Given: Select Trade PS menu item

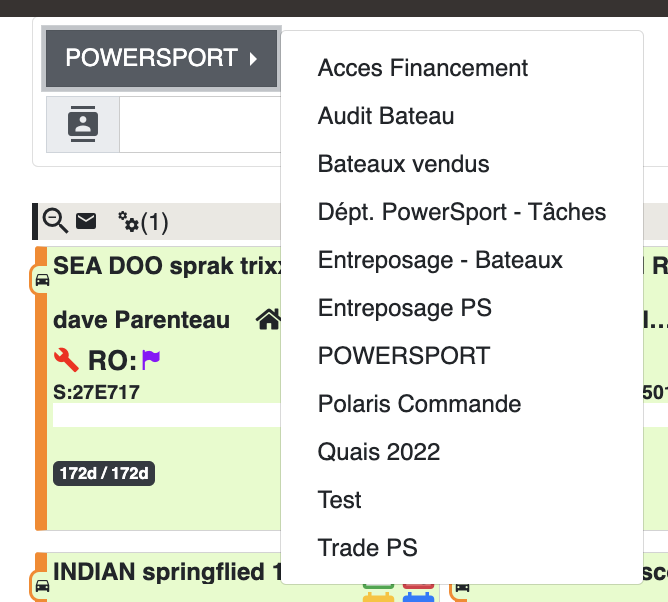Looking at the screenshot, I should (x=367, y=548).
